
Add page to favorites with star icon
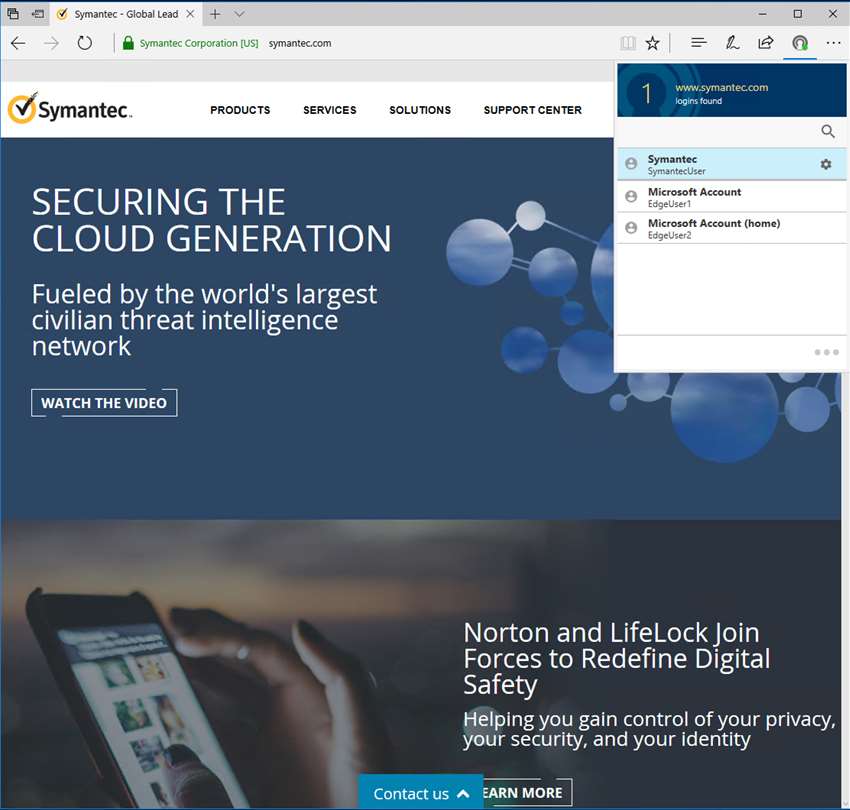coord(653,43)
